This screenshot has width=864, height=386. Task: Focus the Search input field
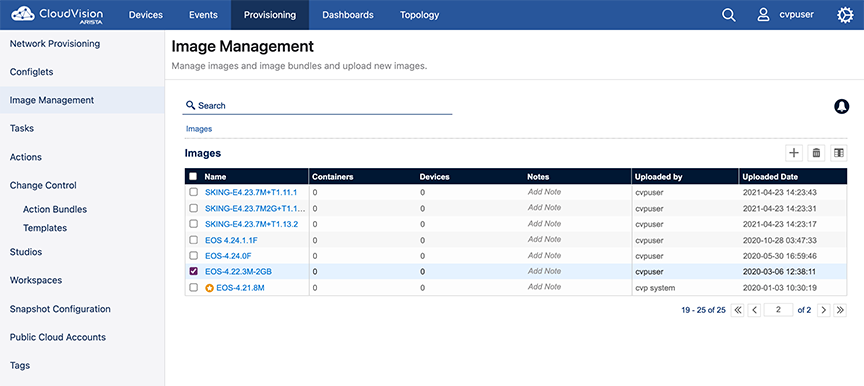(x=317, y=105)
